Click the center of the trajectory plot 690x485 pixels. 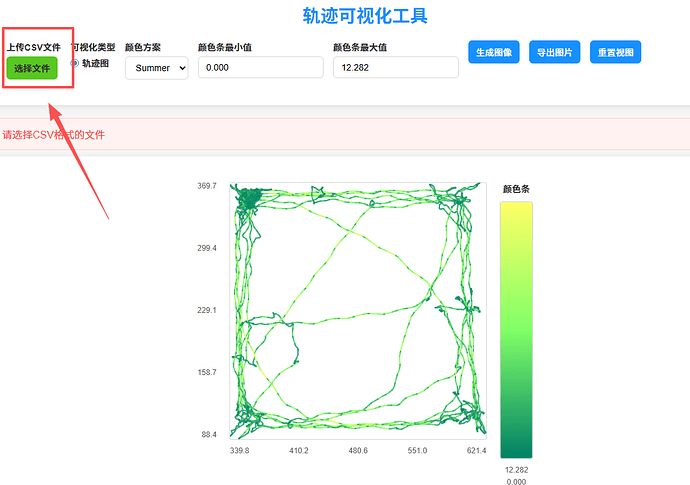(357, 310)
